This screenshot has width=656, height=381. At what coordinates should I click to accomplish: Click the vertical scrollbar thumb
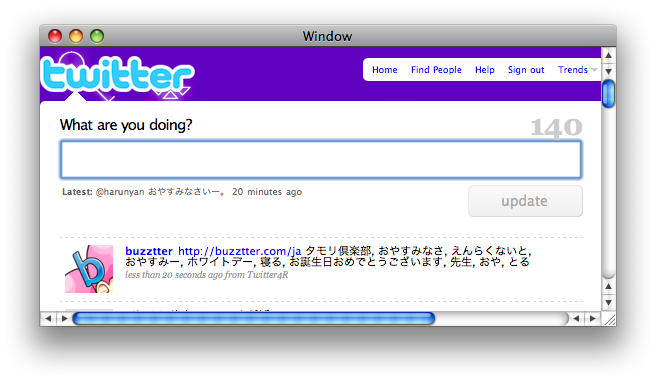[x=608, y=94]
